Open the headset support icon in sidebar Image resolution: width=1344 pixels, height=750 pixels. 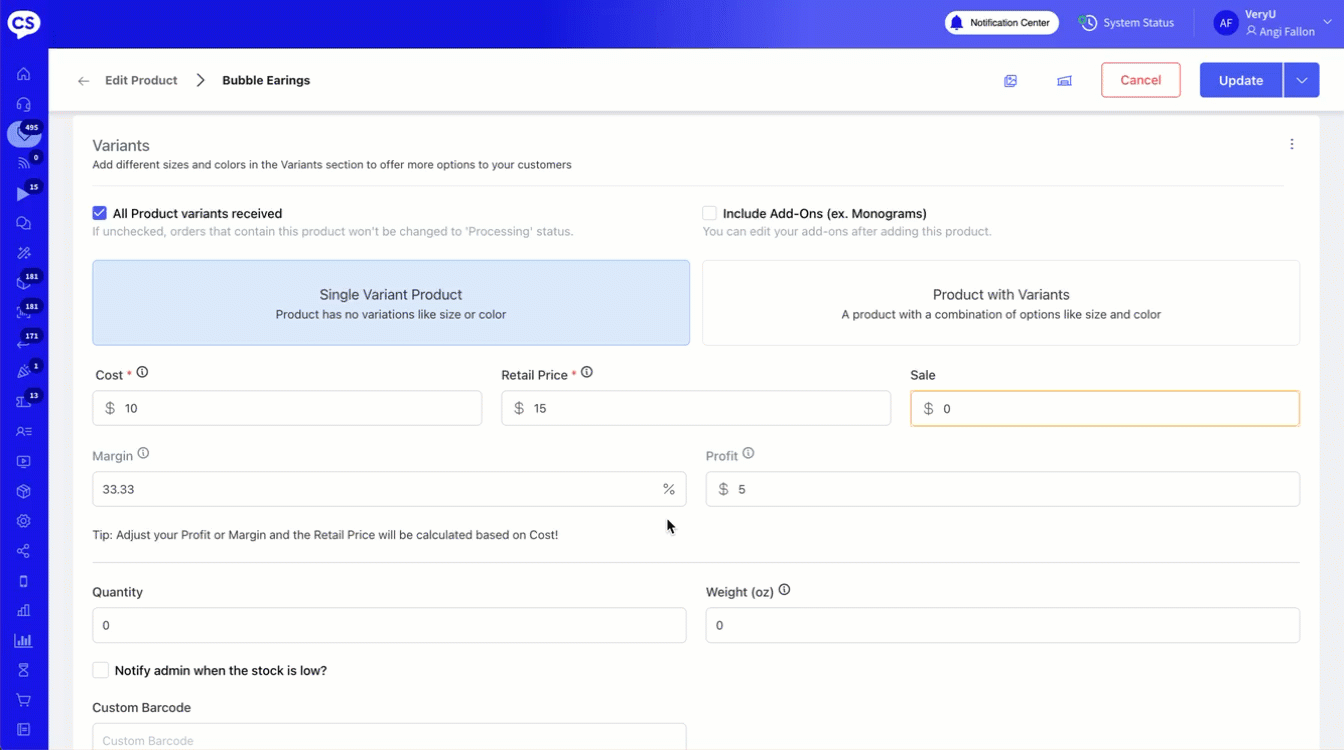pyautogui.click(x=24, y=104)
